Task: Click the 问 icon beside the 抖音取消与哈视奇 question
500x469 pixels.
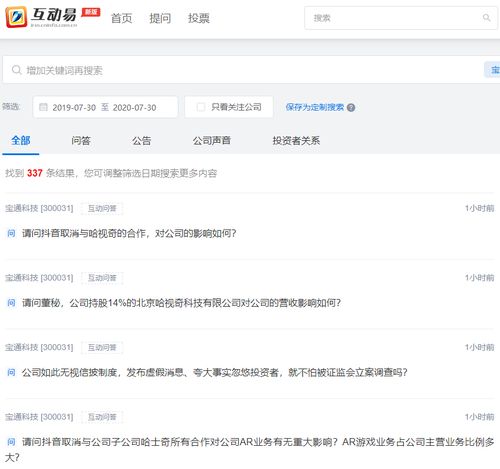Action: 11,233
